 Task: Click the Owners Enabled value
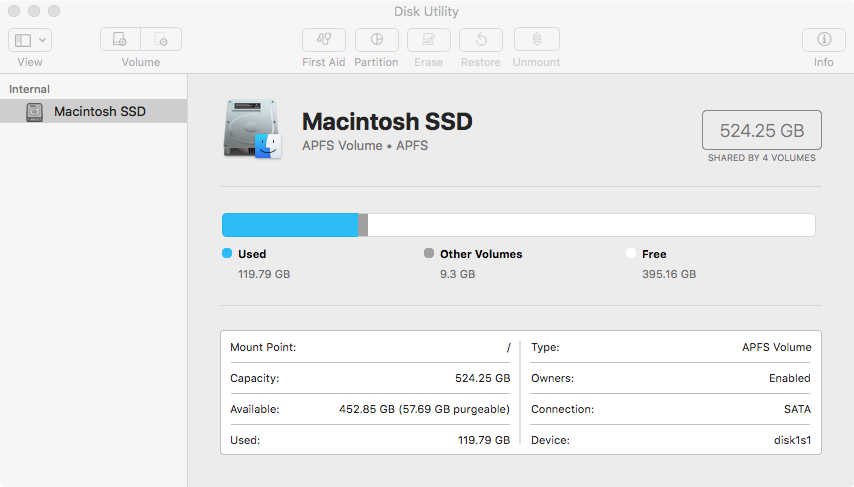click(790, 378)
